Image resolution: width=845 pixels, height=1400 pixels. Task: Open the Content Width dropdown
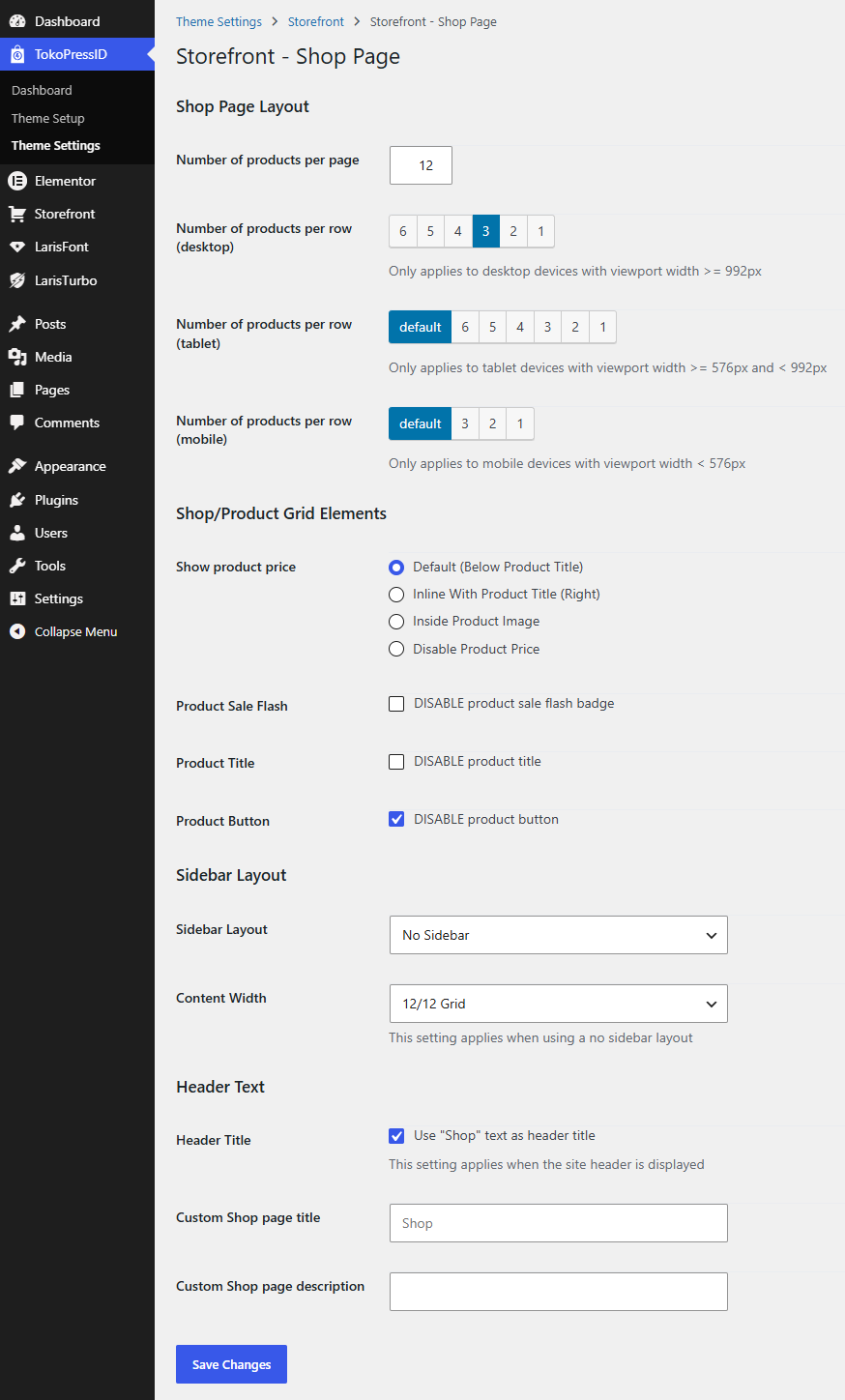(x=559, y=1004)
